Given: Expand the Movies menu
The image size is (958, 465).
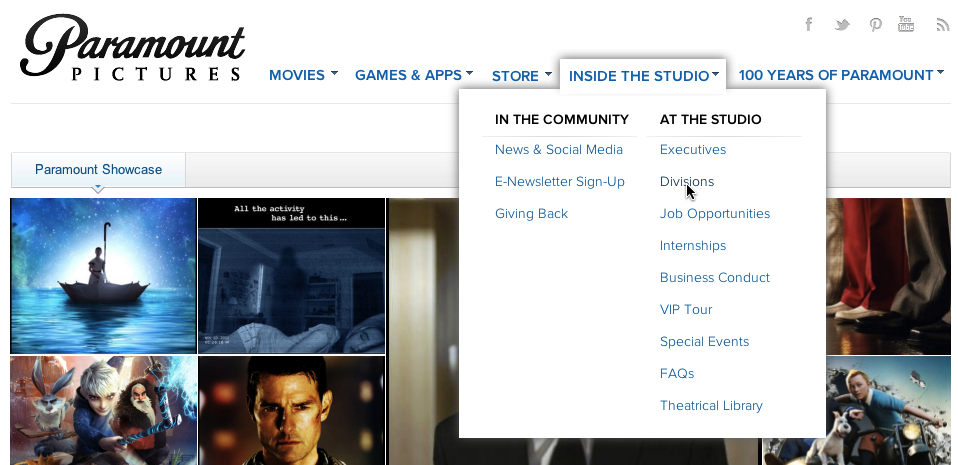Looking at the screenshot, I should tap(303, 75).
